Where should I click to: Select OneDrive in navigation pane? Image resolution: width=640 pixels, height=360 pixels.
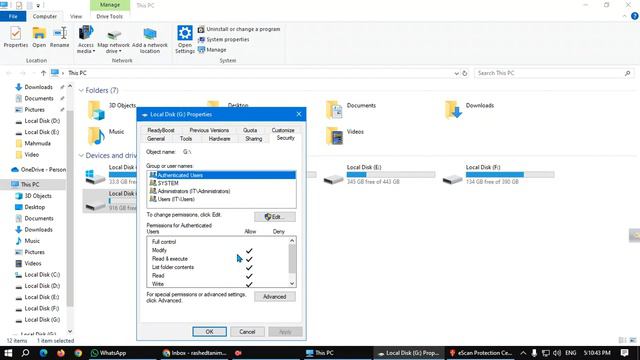tap(38, 169)
